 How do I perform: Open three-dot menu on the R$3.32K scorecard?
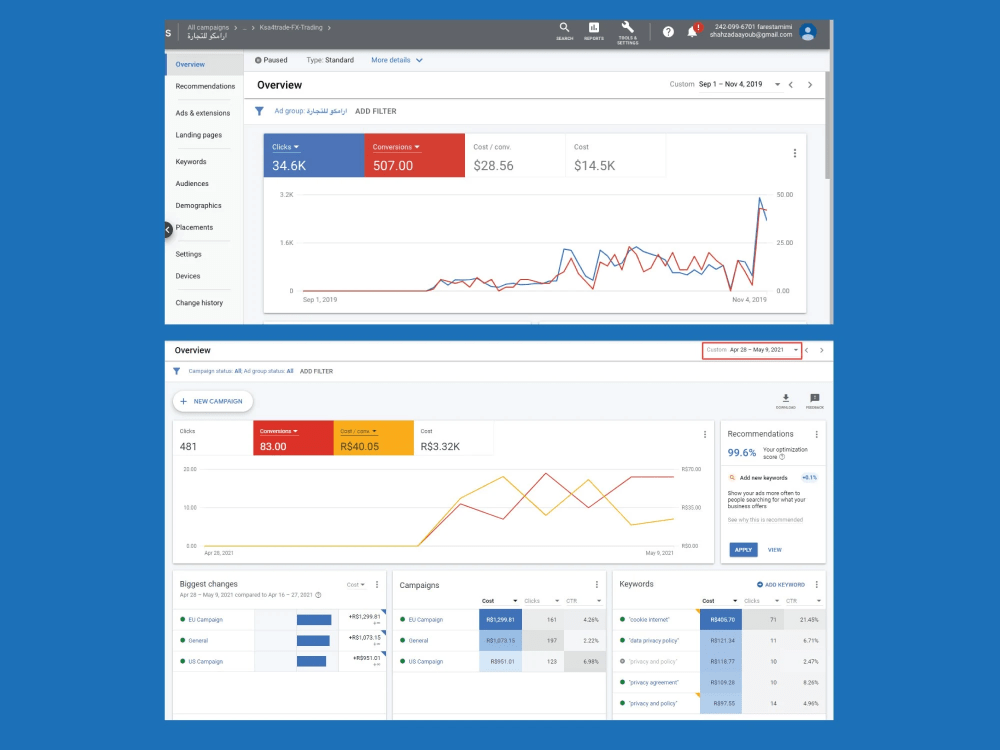(705, 434)
